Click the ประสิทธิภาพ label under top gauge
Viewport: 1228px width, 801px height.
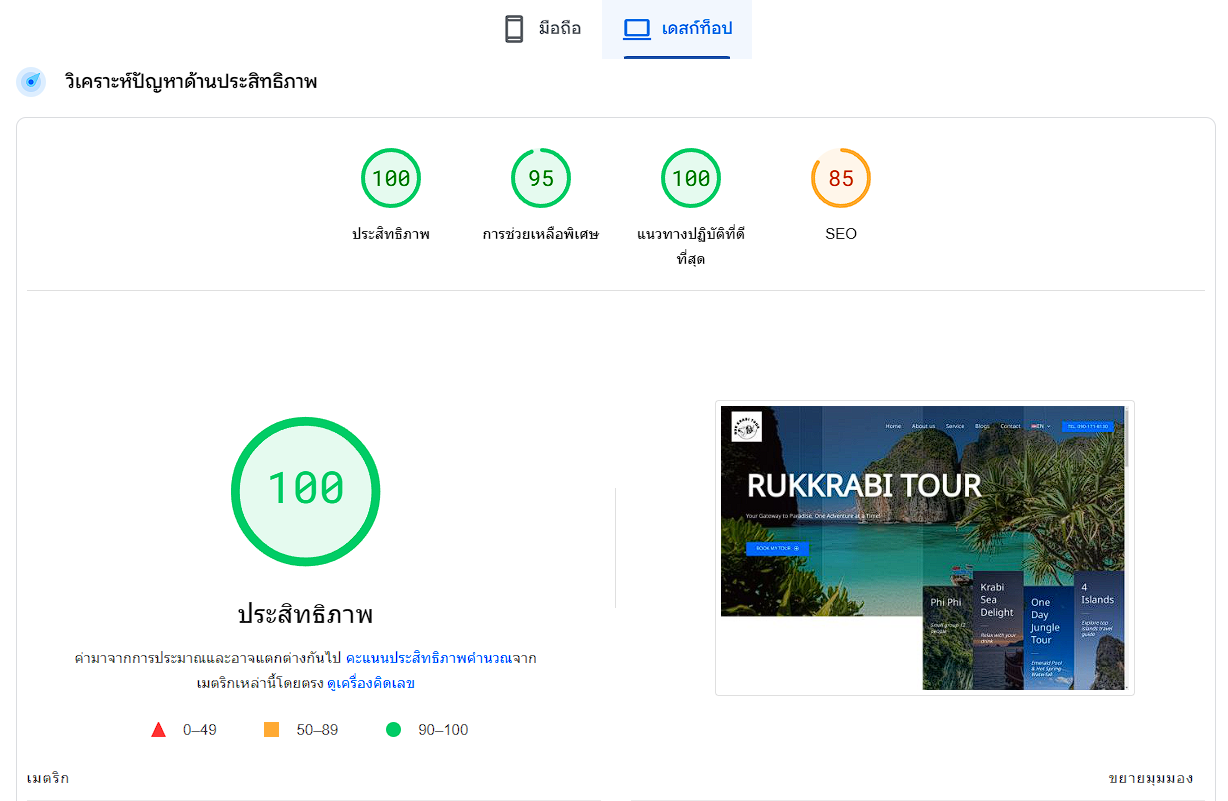(391, 234)
